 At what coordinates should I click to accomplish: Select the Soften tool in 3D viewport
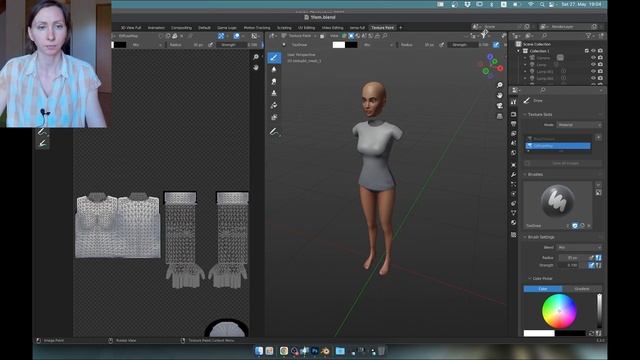(274, 70)
